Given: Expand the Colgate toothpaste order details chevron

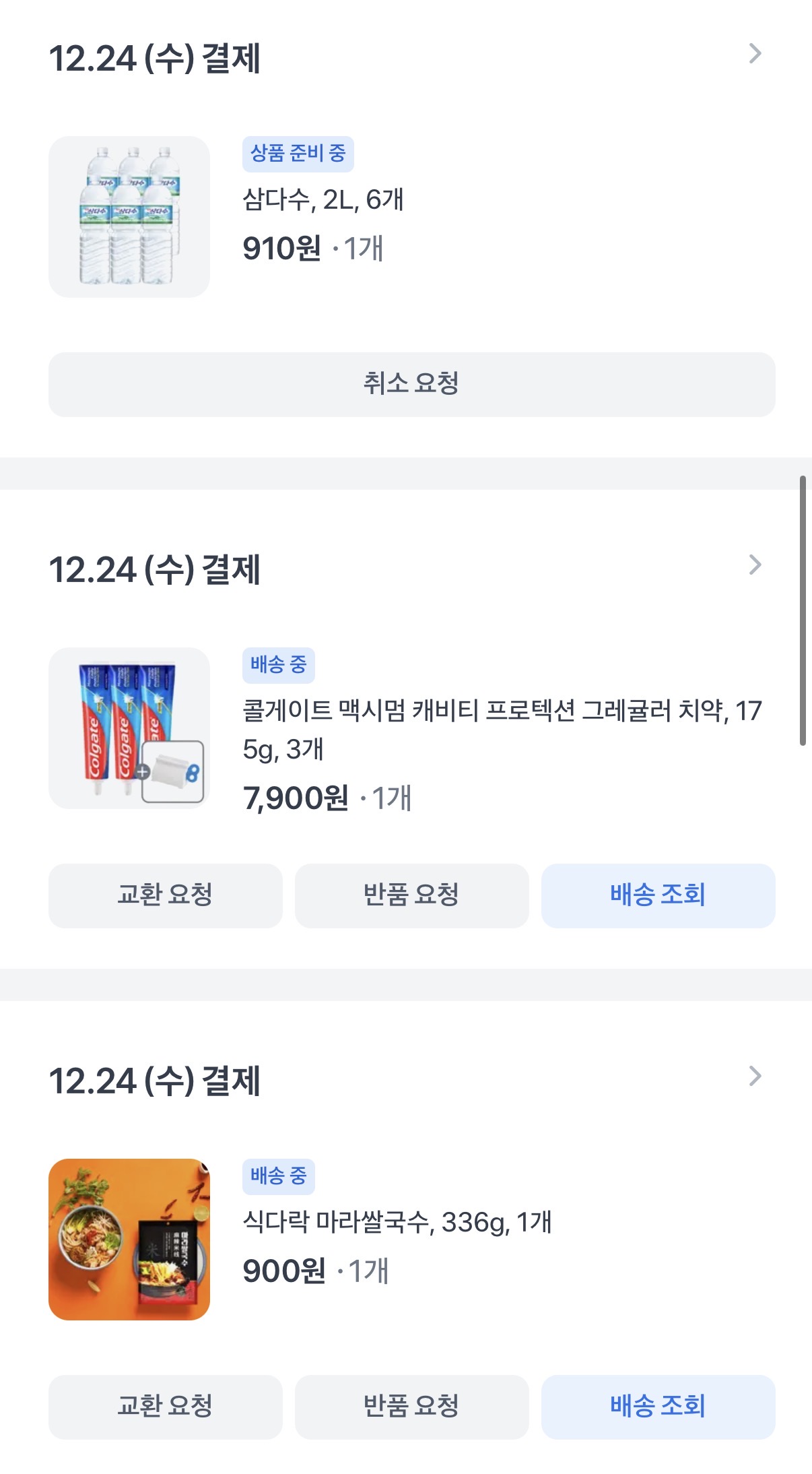Looking at the screenshot, I should tap(755, 565).
